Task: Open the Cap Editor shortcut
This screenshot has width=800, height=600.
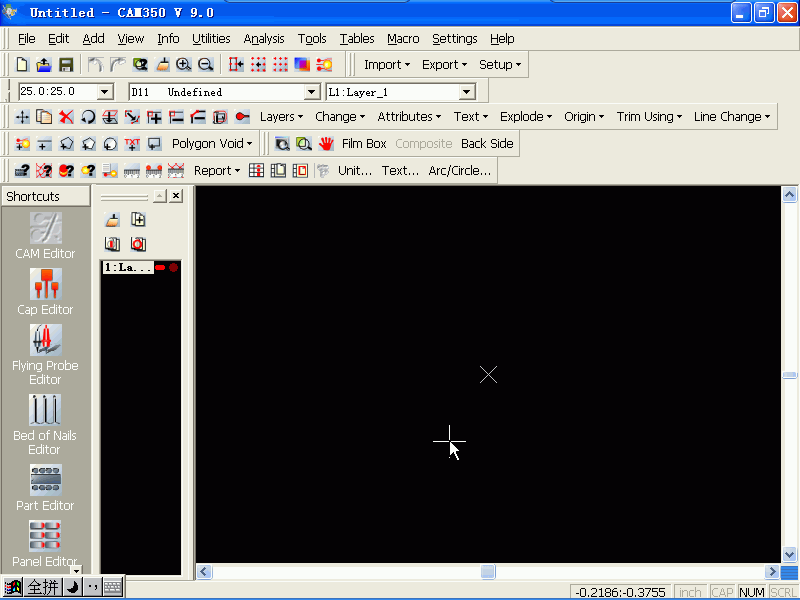Action: pos(45,292)
